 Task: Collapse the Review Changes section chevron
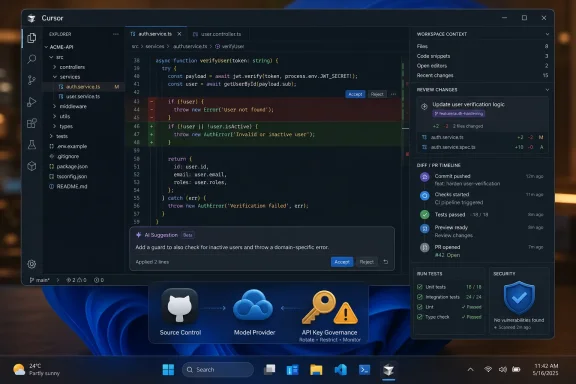(547, 90)
